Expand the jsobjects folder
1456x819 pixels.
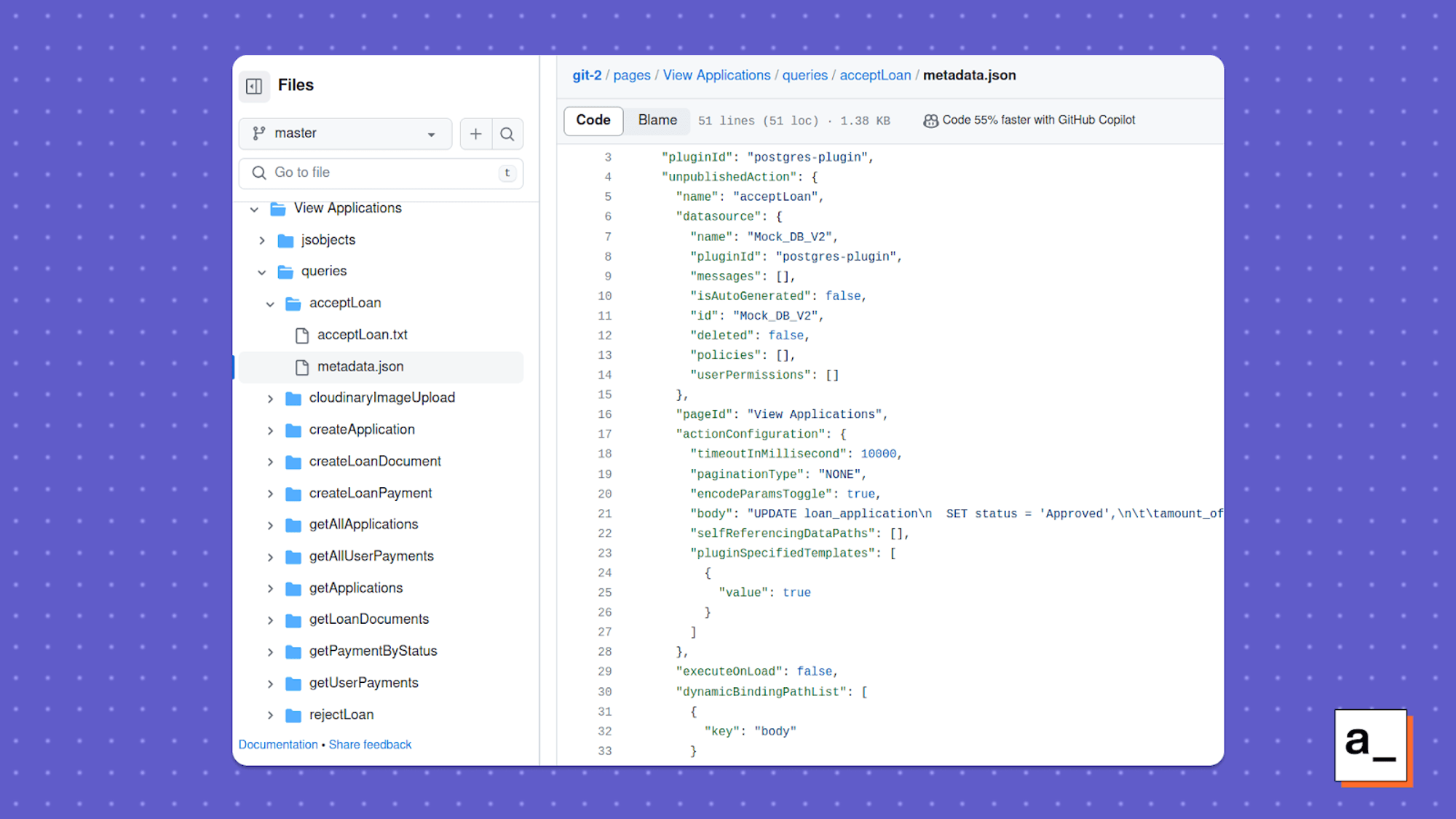(262, 240)
